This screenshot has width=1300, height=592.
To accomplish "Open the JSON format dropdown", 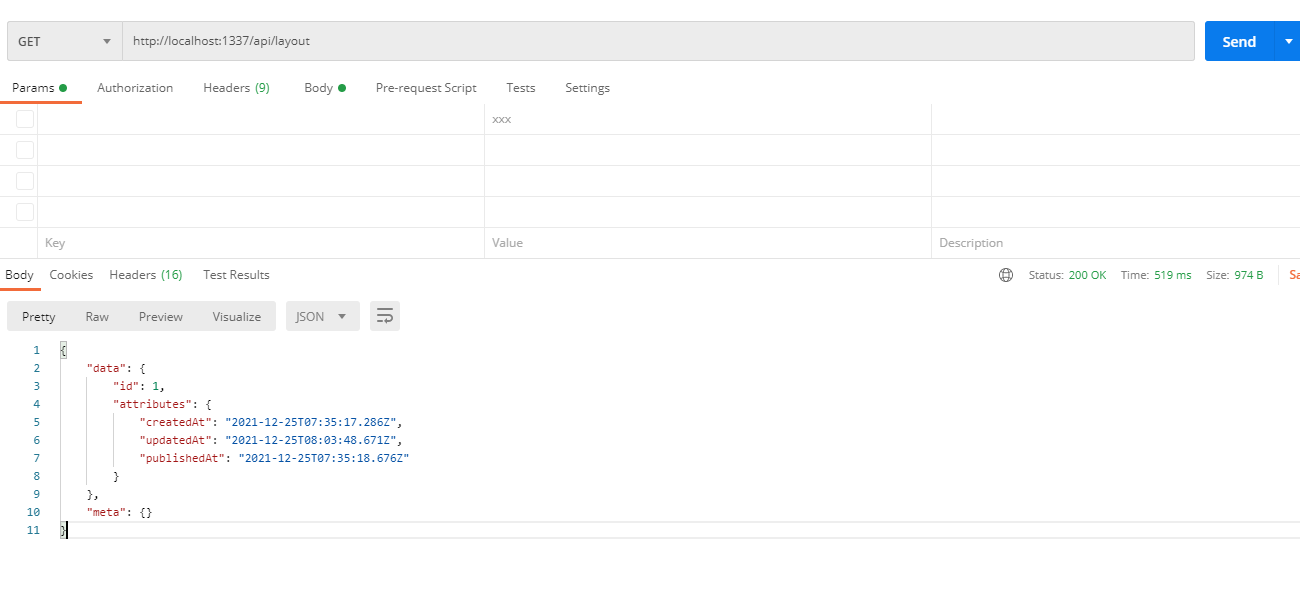I will point(340,315).
